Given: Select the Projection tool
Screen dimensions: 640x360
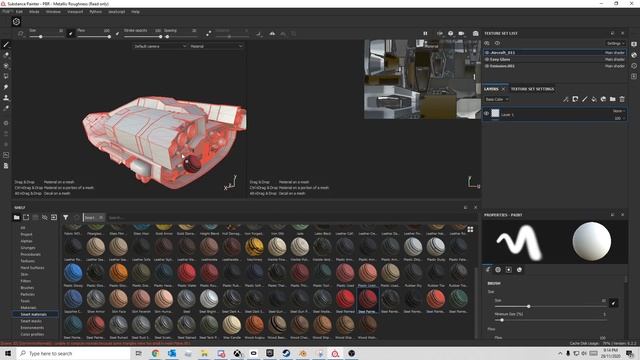Looking at the screenshot, I should click(6, 66).
